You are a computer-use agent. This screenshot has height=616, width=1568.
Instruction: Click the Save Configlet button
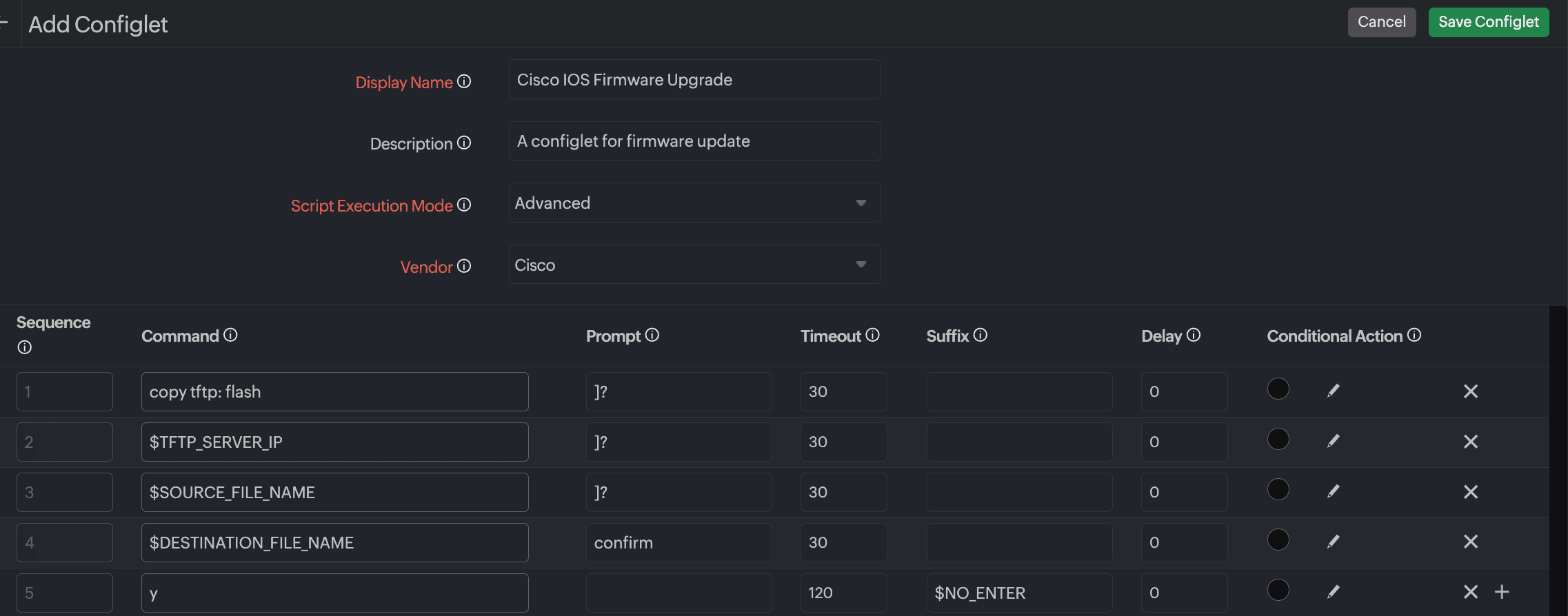(x=1488, y=22)
